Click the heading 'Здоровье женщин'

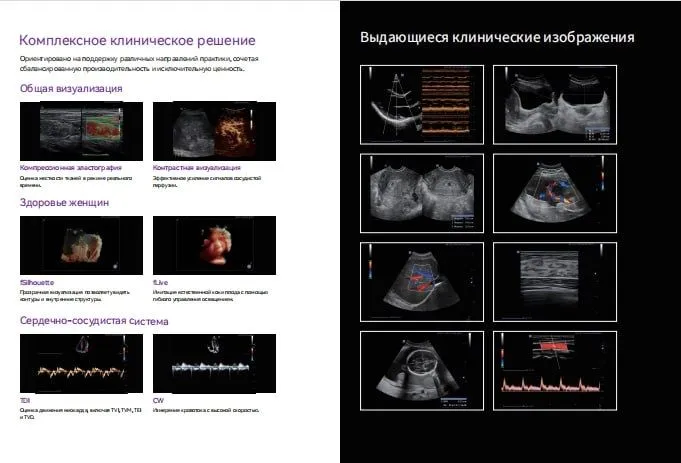click(64, 203)
